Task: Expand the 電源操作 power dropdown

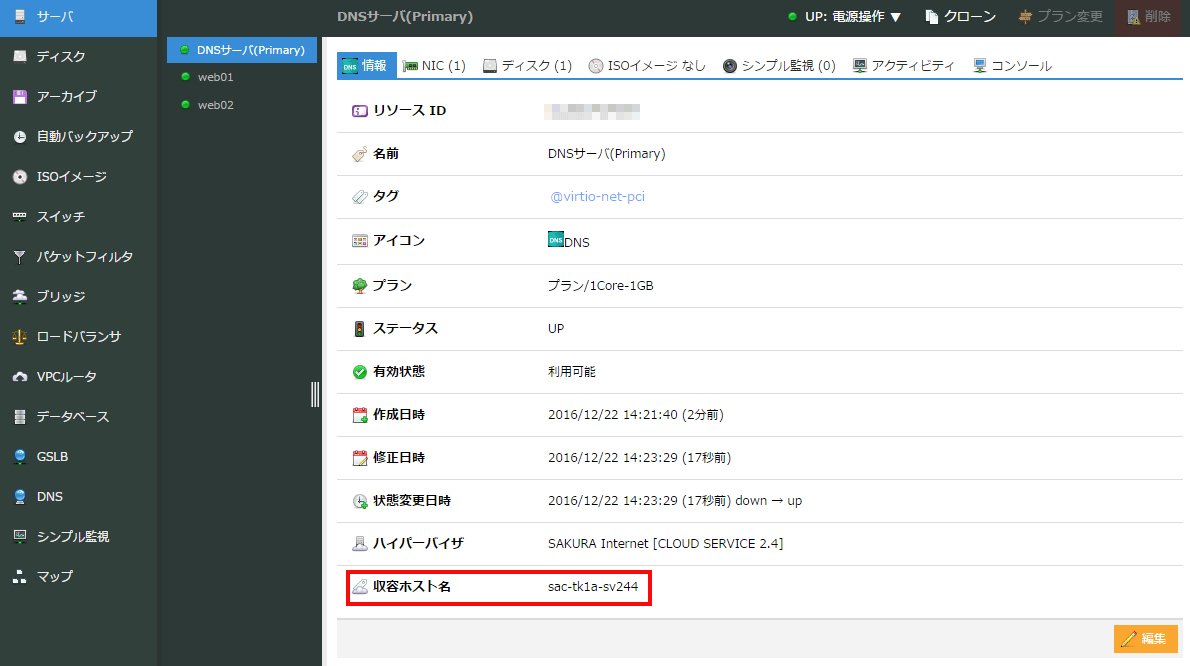Action: click(845, 17)
